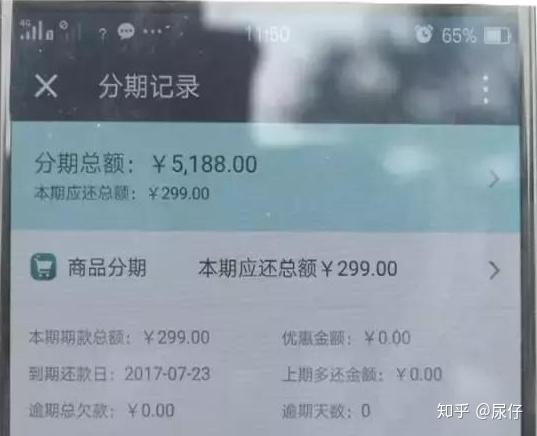Tap the shopping cart 商品分期 icon
The width and height of the screenshot is (537, 436).
point(43,267)
